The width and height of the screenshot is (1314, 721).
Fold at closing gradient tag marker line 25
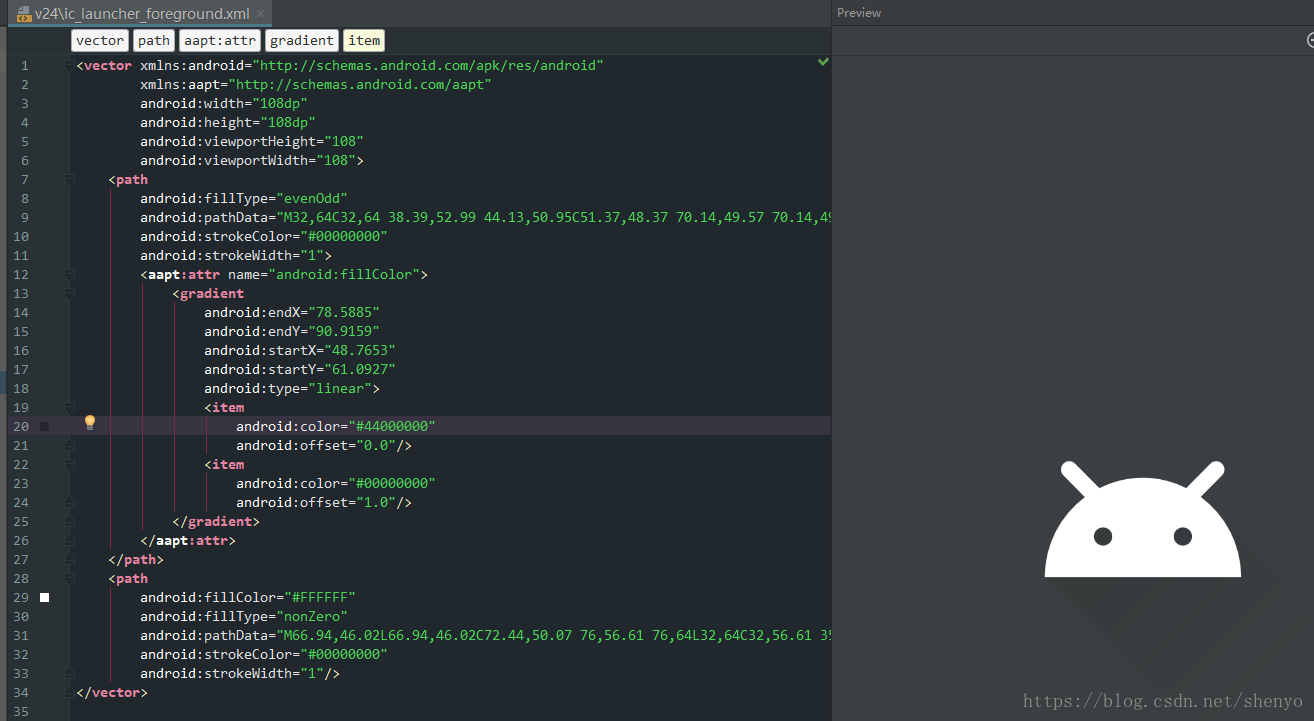click(x=69, y=521)
